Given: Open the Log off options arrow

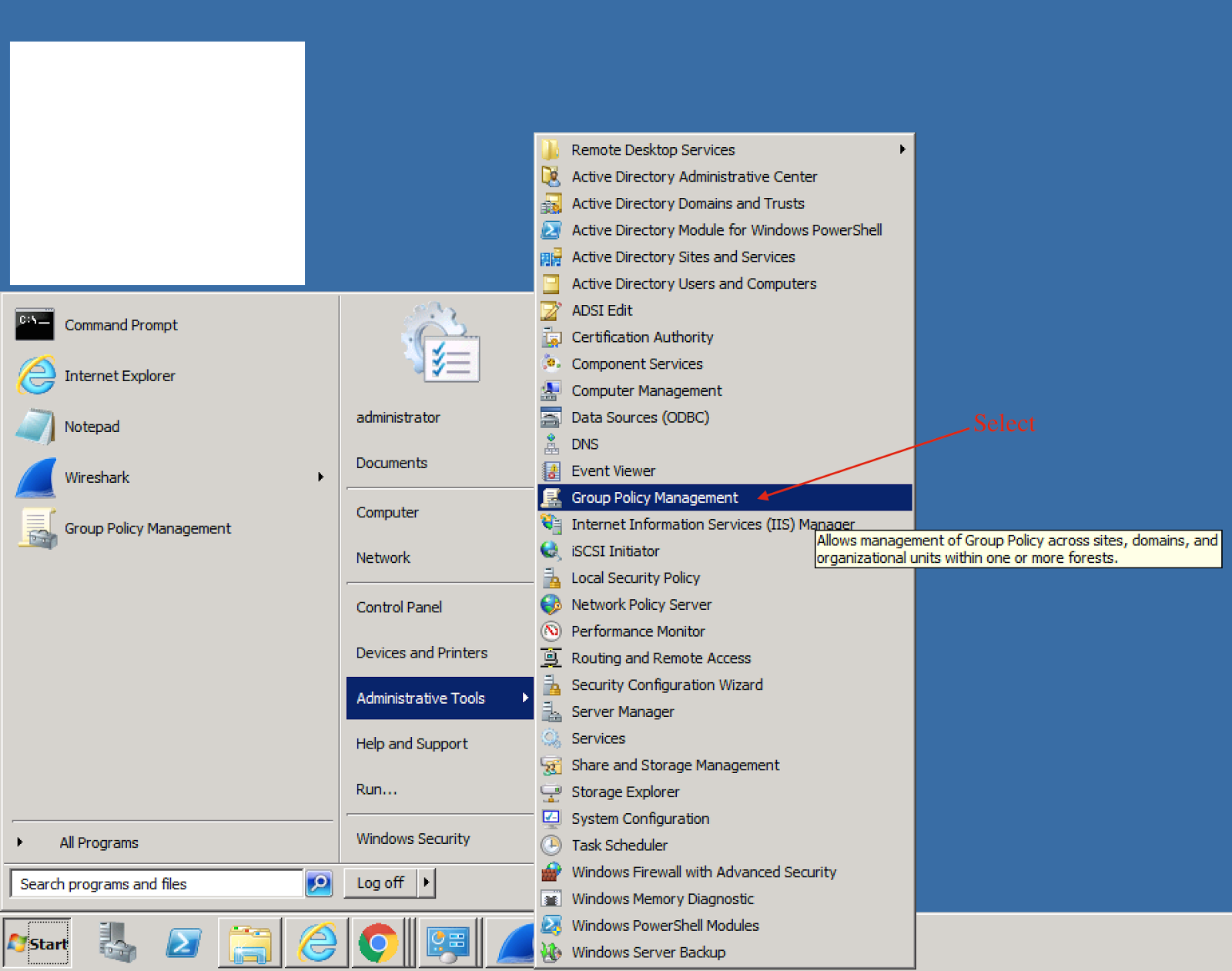Looking at the screenshot, I should 427,882.
